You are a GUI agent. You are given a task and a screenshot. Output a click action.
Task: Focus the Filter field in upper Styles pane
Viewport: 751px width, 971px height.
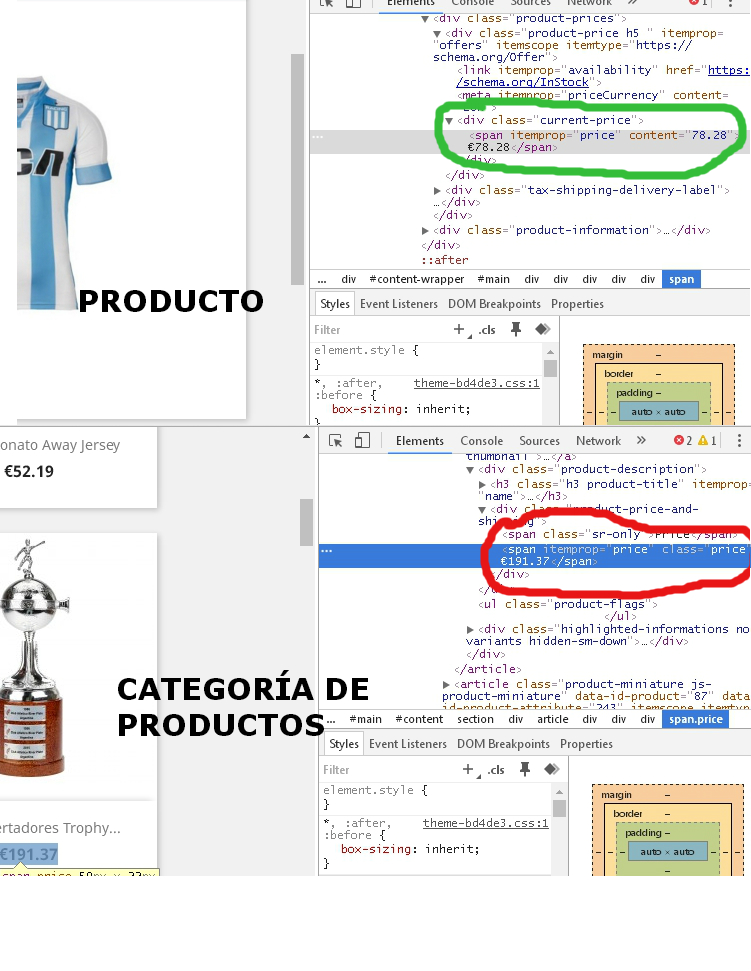point(381,330)
